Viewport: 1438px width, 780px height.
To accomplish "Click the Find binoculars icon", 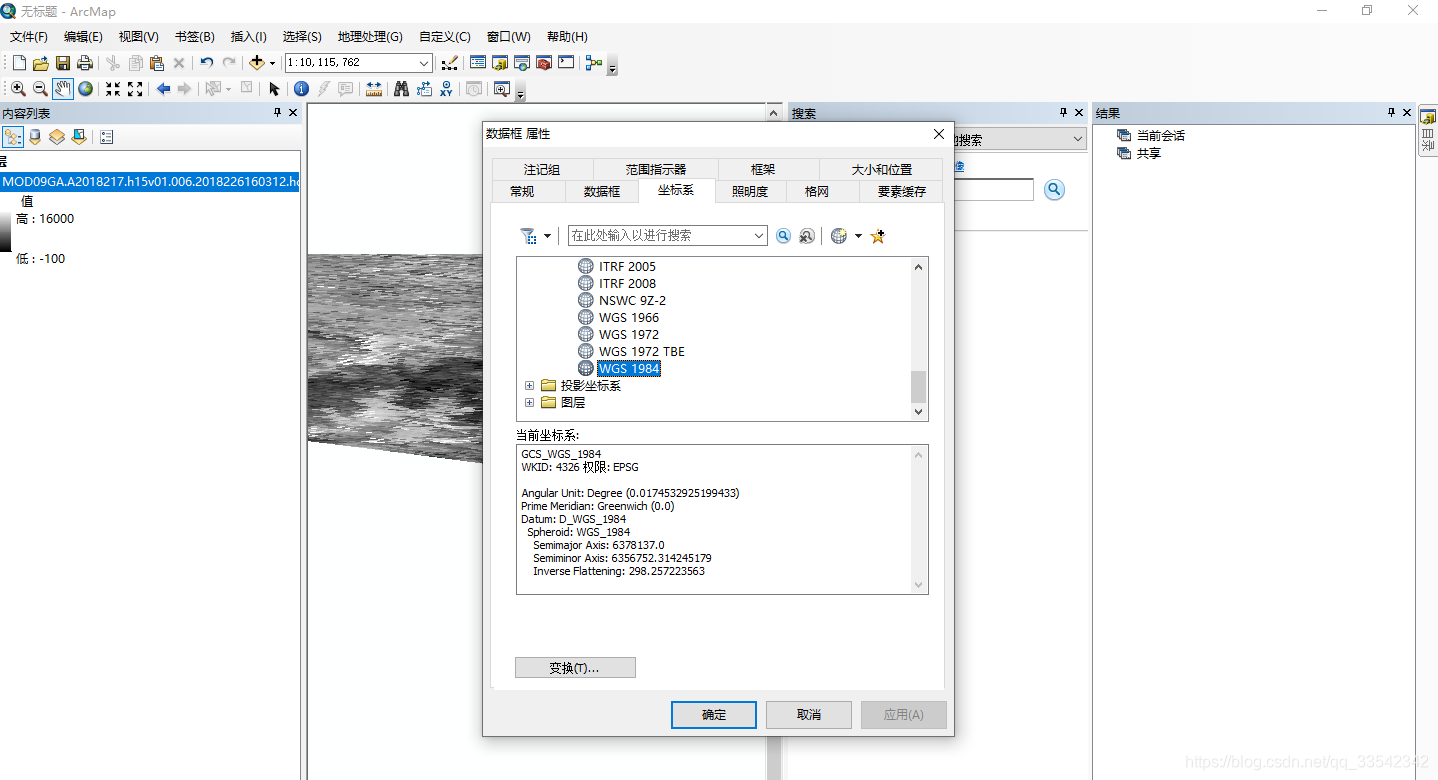I will coord(401,89).
